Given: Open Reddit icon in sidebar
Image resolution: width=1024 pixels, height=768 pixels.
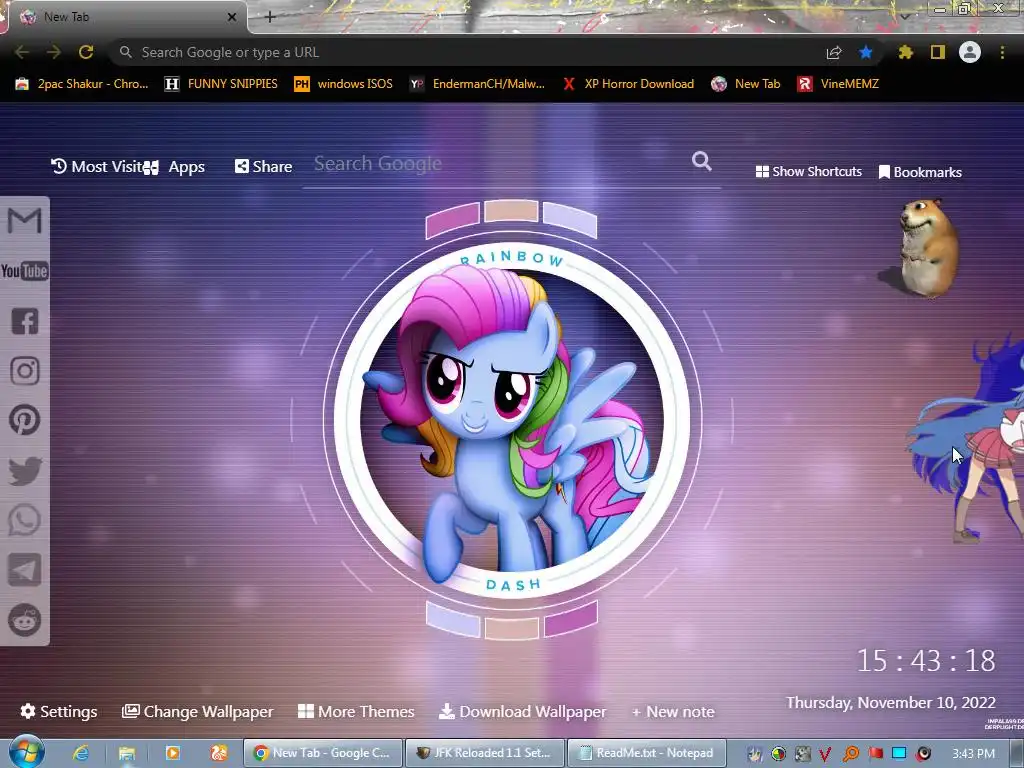Looking at the screenshot, I should pos(25,620).
